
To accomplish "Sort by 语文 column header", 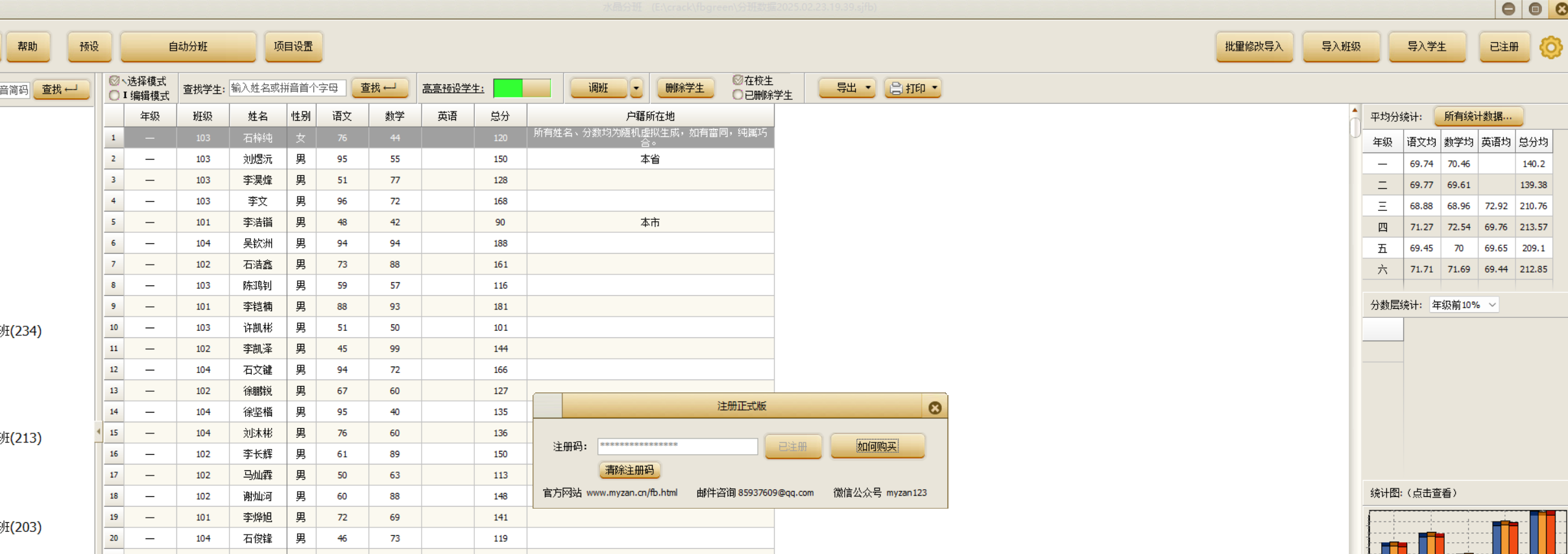I will [342, 116].
